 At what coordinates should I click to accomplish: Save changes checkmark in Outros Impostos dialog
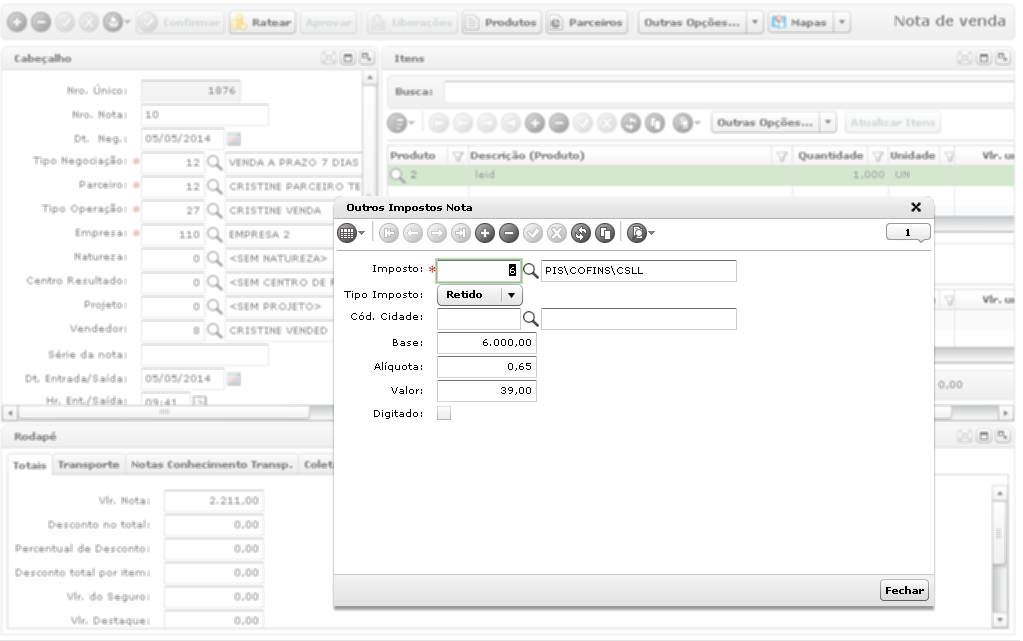(x=533, y=233)
